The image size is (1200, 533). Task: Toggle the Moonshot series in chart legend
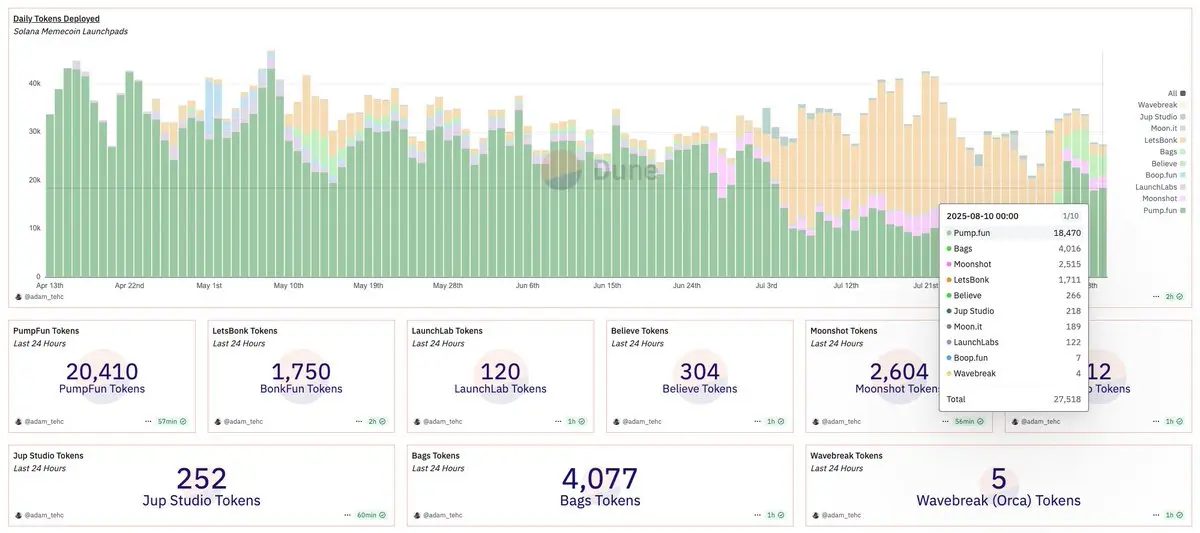click(1164, 198)
